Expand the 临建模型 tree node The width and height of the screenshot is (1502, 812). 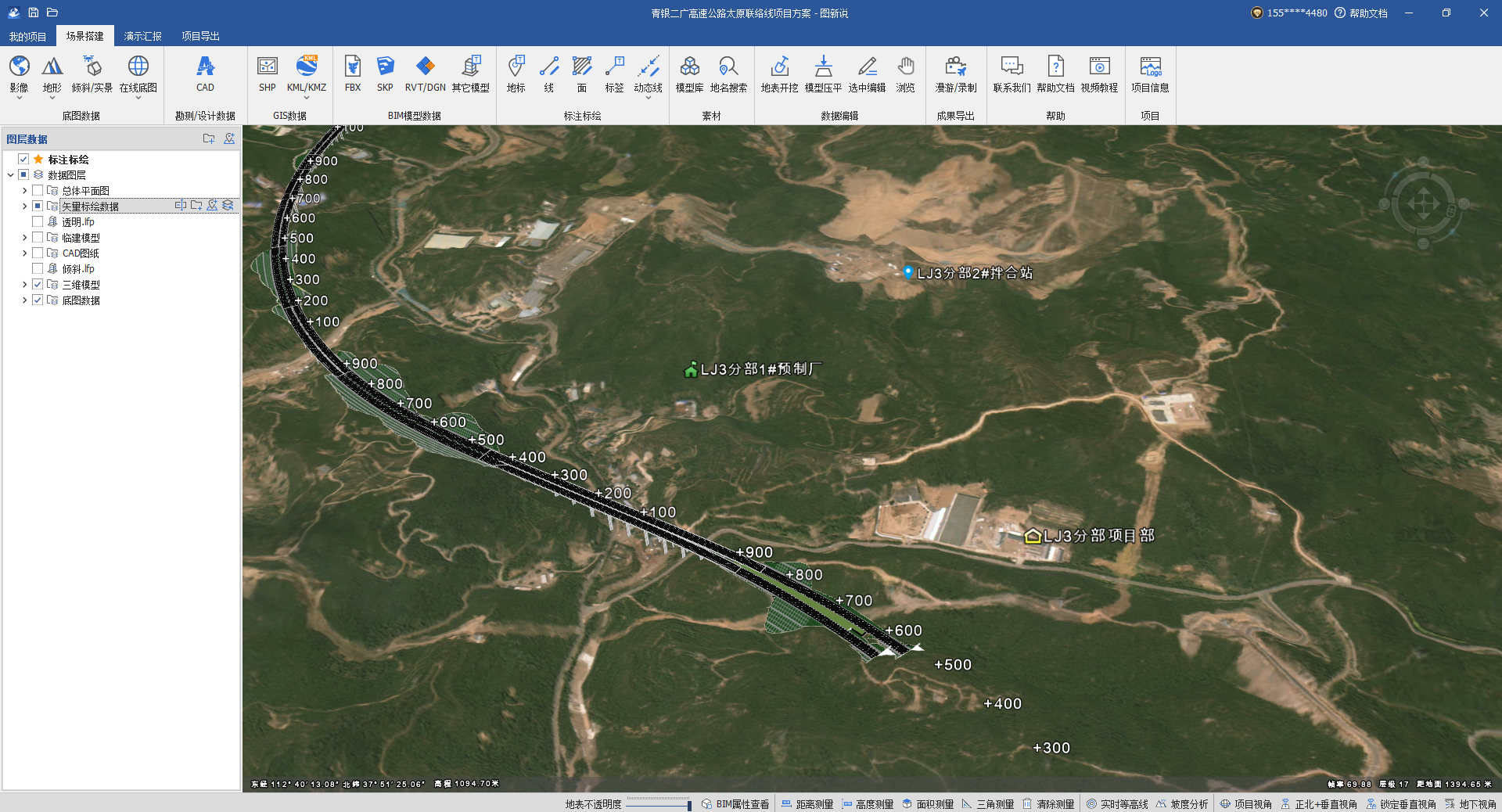pos(24,238)
